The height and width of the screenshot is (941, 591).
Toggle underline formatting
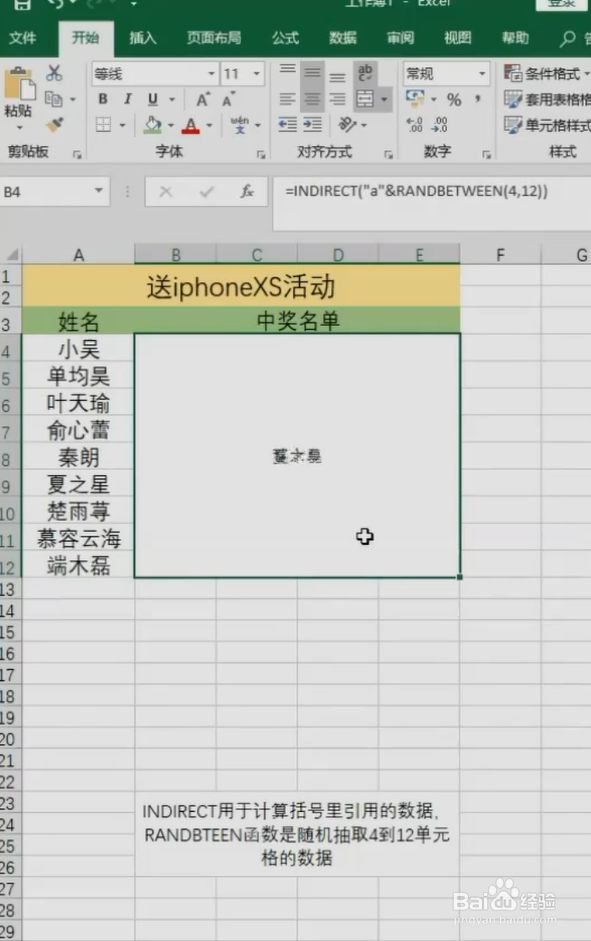[153, 98]
